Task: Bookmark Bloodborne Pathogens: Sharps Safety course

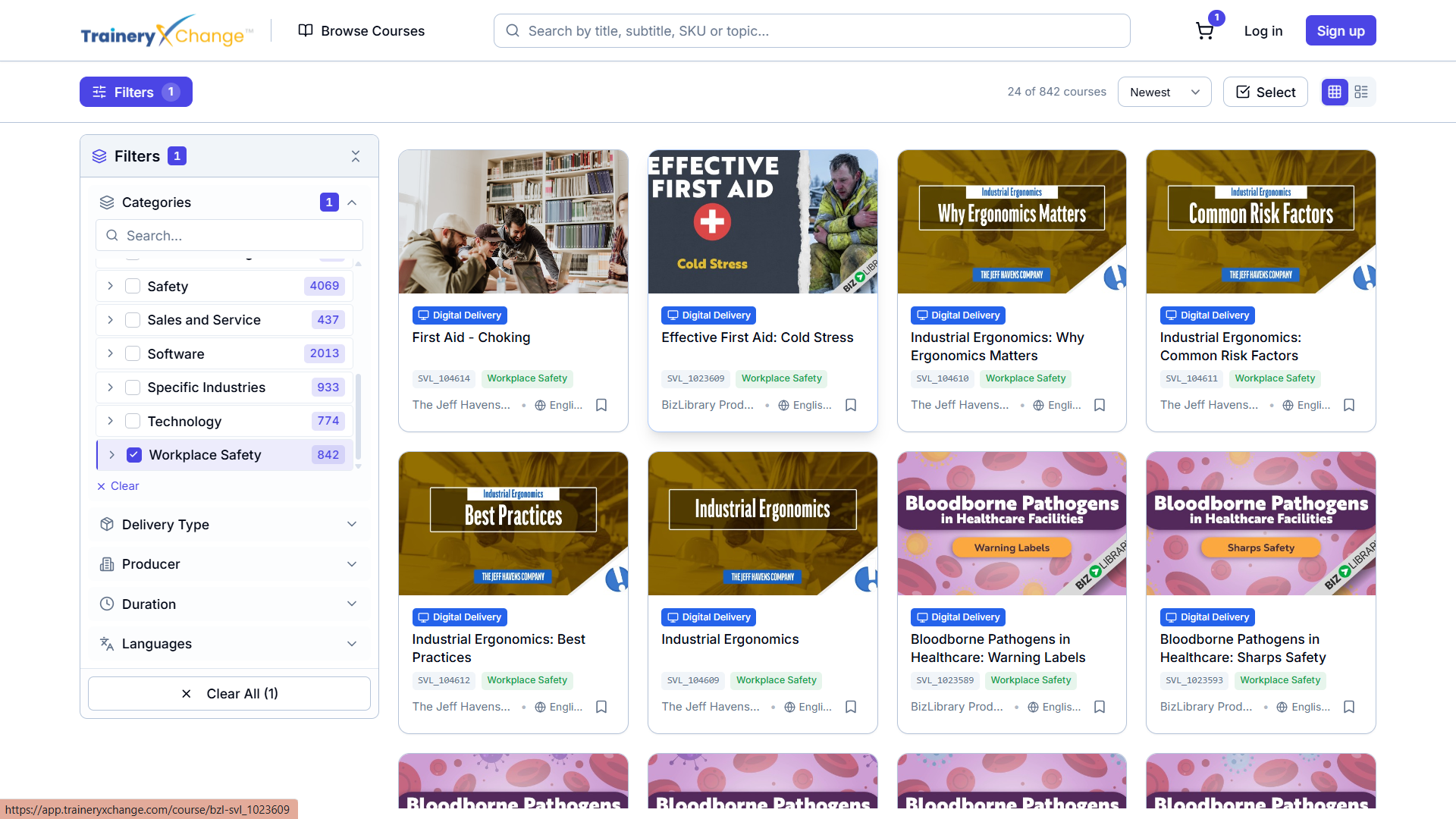Action: pos(1349,707)
